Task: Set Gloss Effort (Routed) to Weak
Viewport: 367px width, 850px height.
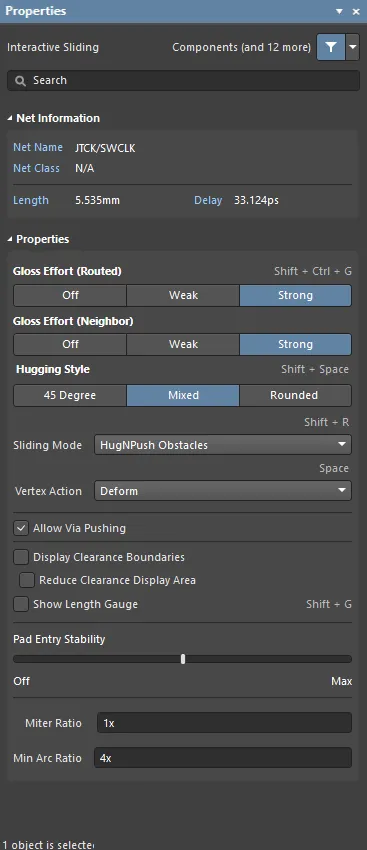Action: pyautogui.click(x=183, y=295)
